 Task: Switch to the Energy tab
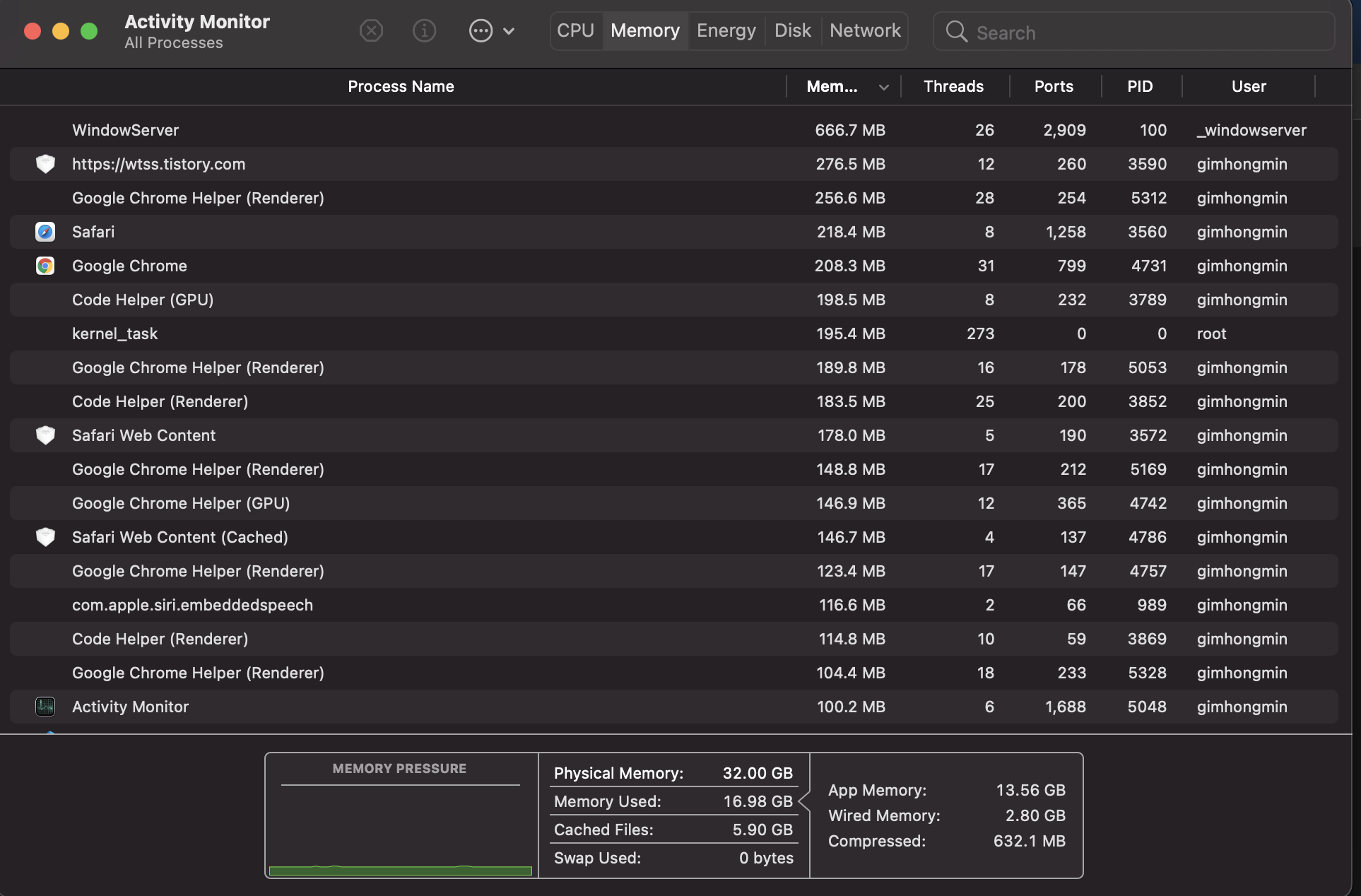tap(726, 30)
